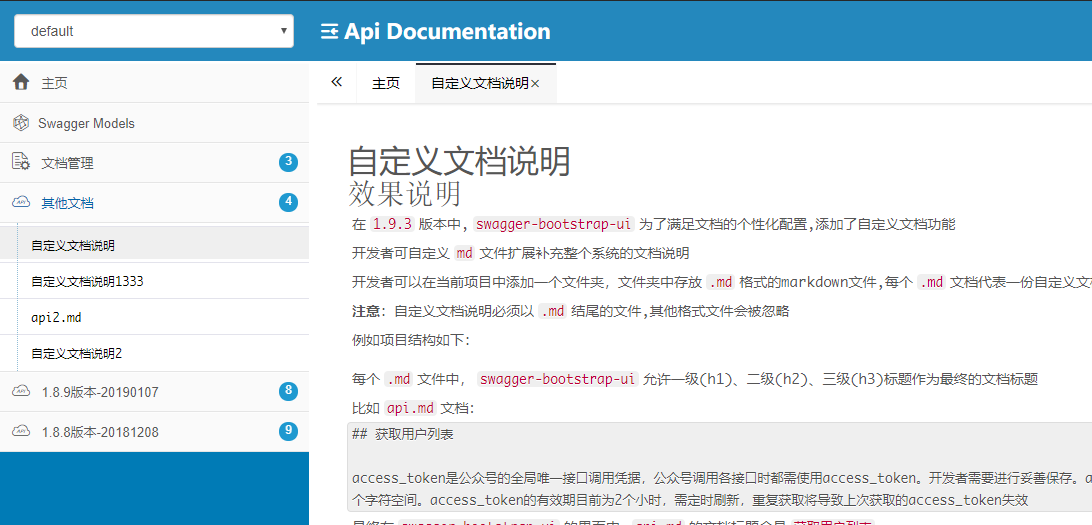Click the home icon in sidebar
The image size is (1092, 525).
coord(21,83)
